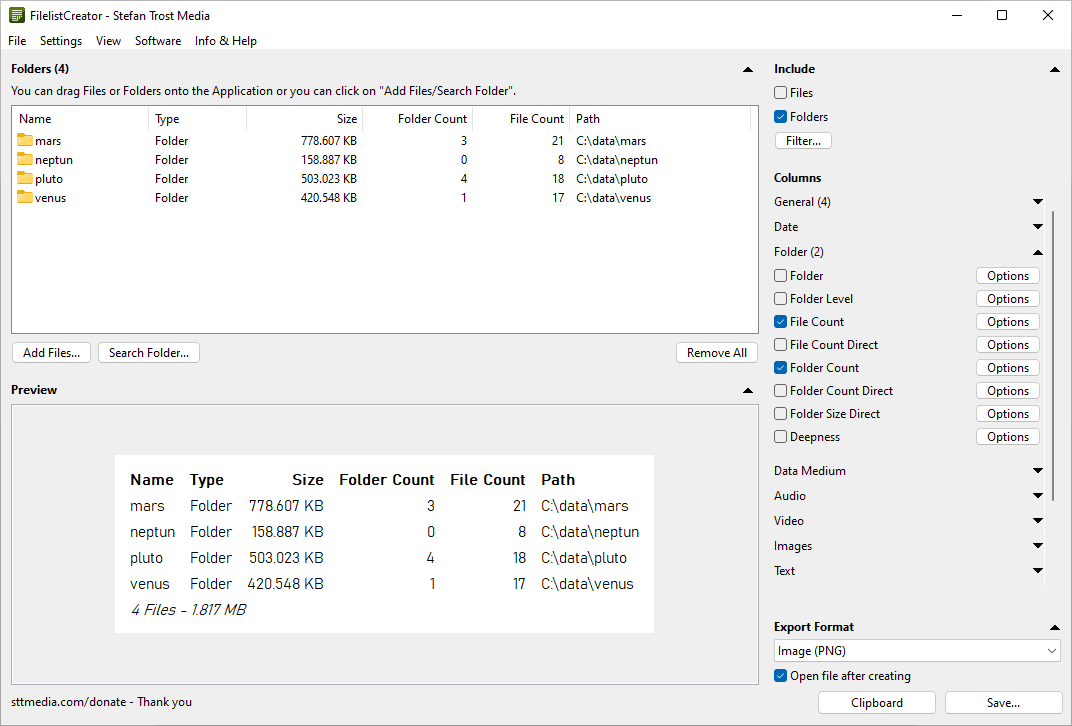Click the venus folder icon
The width and height of the screenshot is (1072, 726).
tap(25, 197)
